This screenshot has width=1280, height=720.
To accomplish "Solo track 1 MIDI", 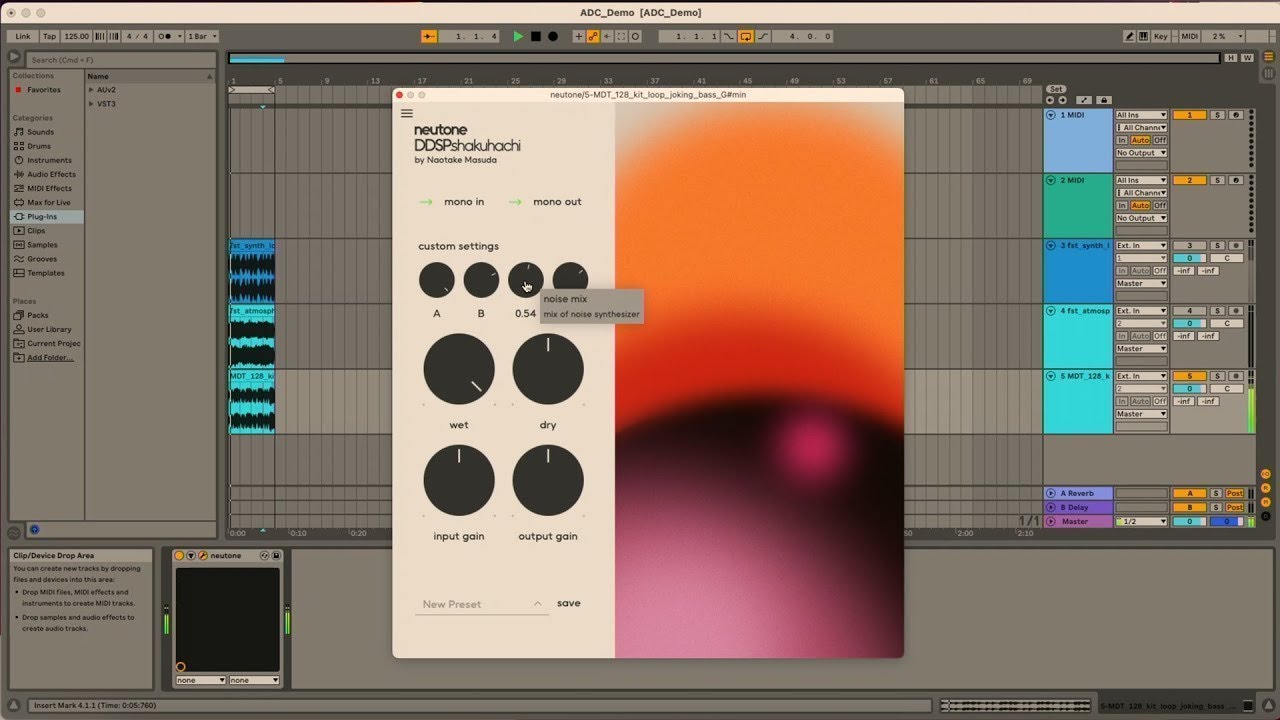I will (x=1218, y=115).
